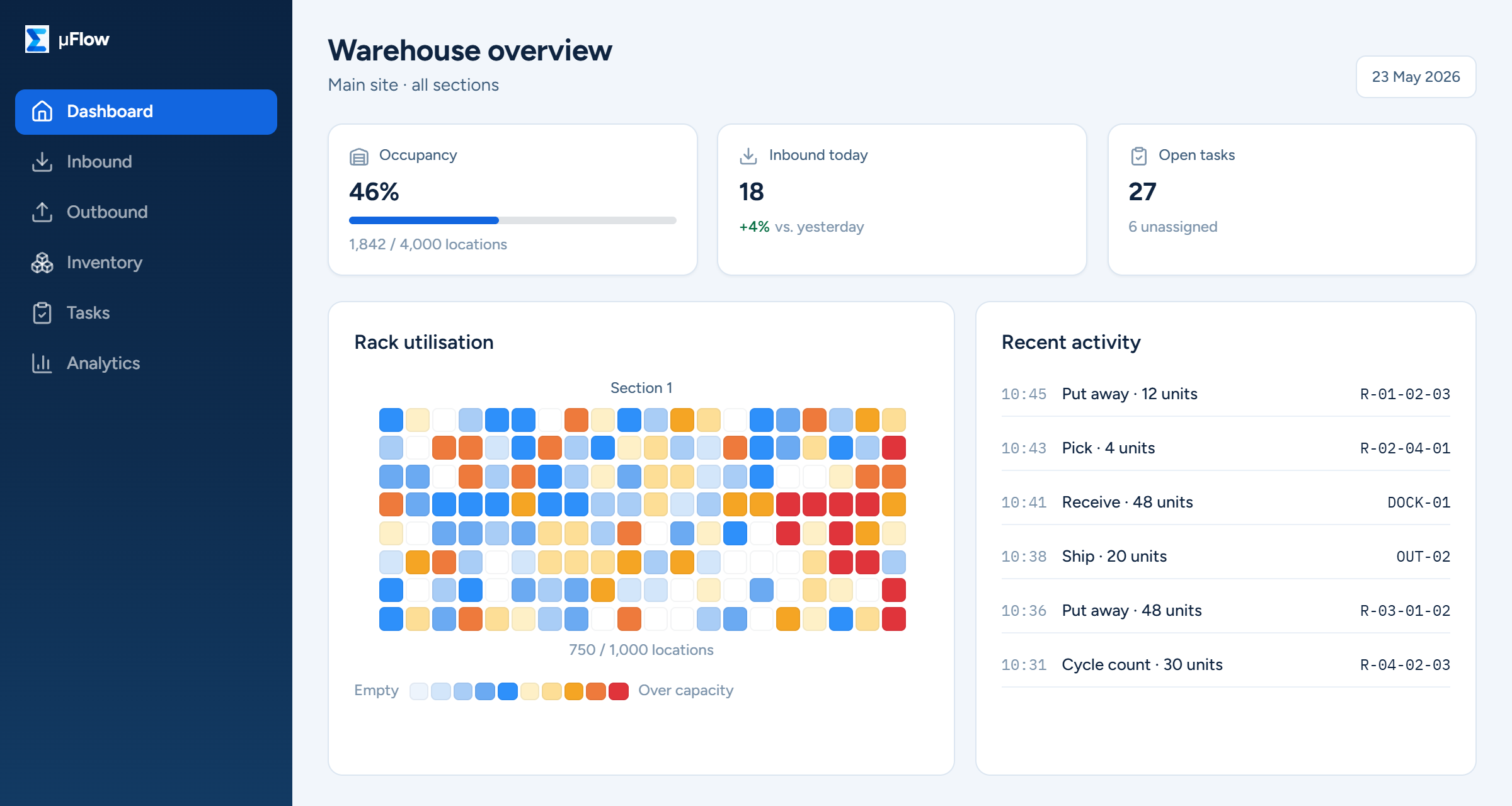Viewport: 1512px width, 806px height.
Task: Select the Put away 48 units row
Action: tap(1226, 611)
